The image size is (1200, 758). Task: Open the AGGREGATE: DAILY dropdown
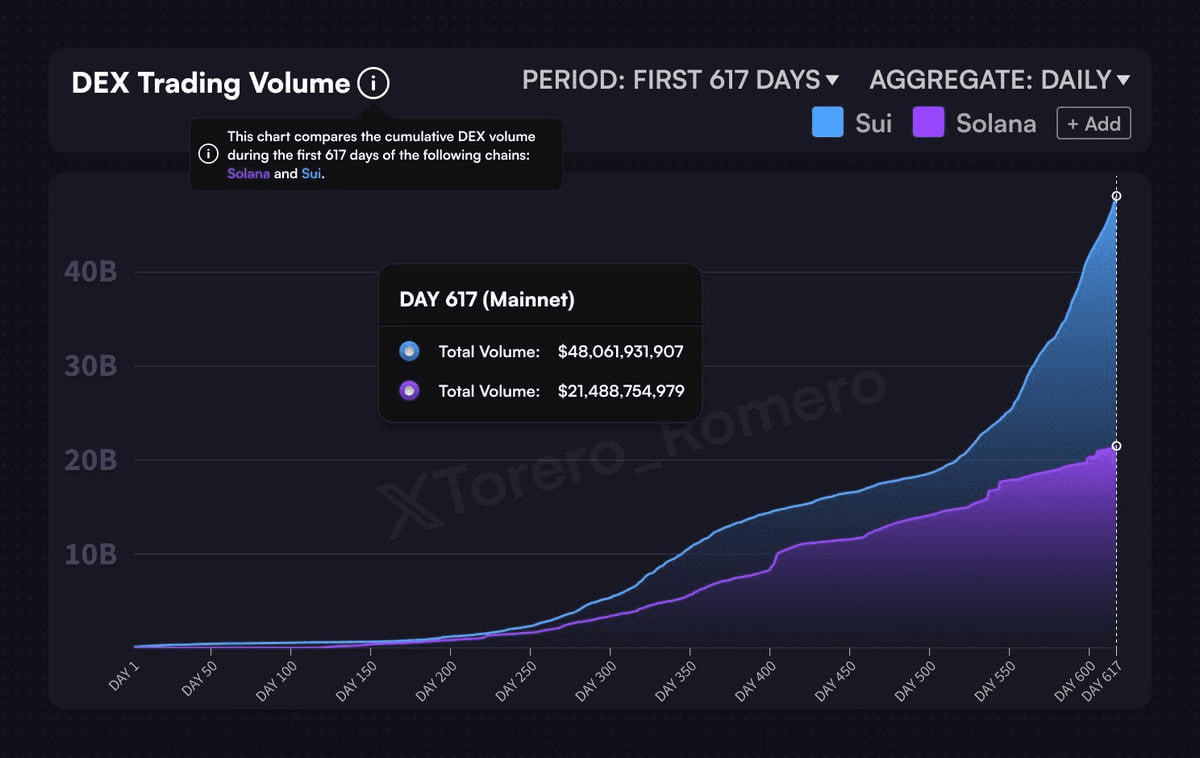pos(1000,80)
